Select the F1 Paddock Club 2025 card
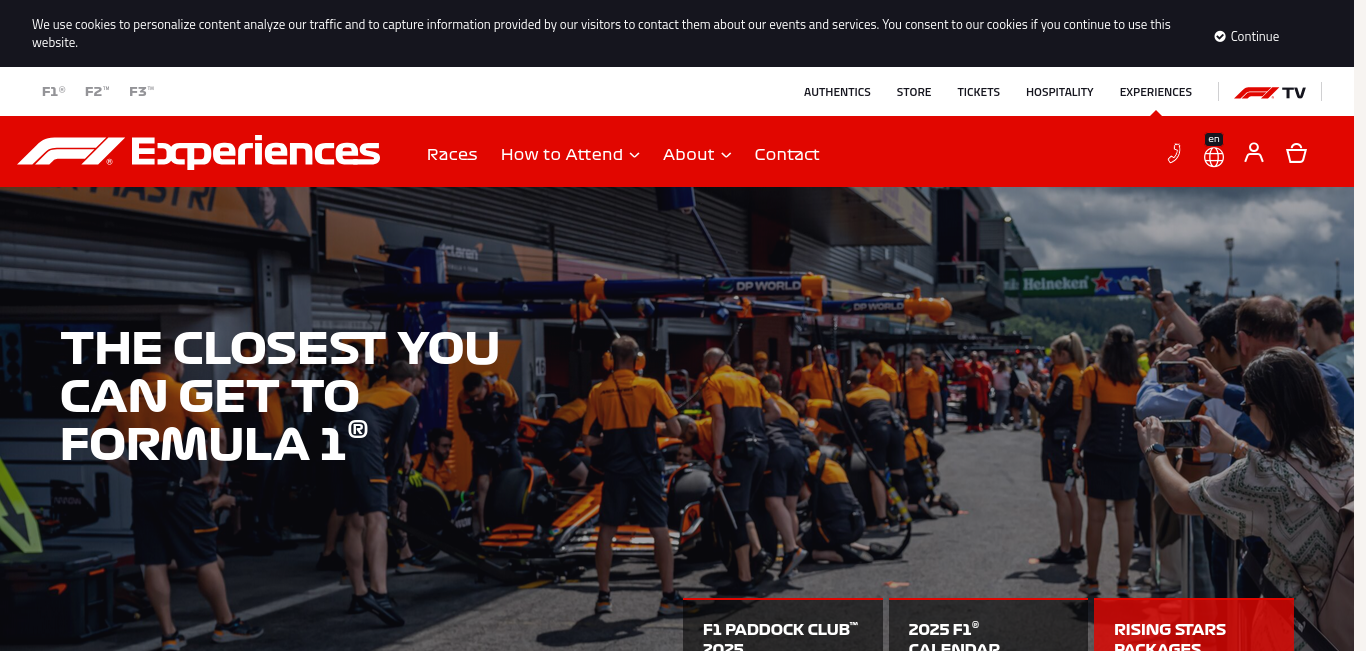This screenshot has height=651, width=1366. (783, 625)
